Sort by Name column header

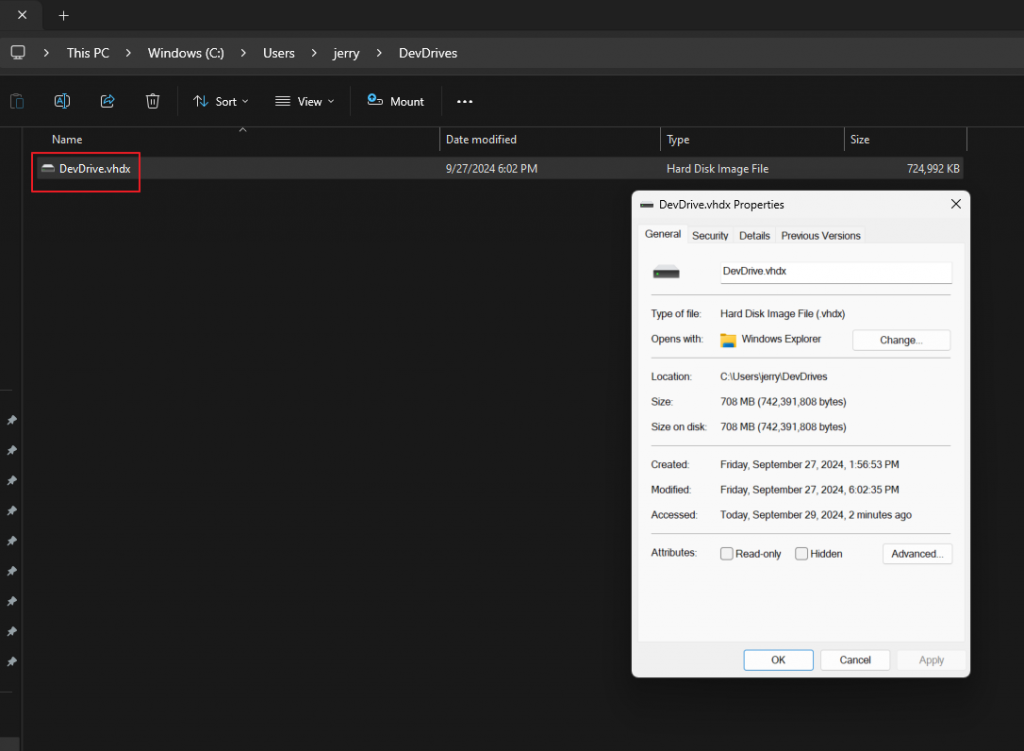coord(67,139)
